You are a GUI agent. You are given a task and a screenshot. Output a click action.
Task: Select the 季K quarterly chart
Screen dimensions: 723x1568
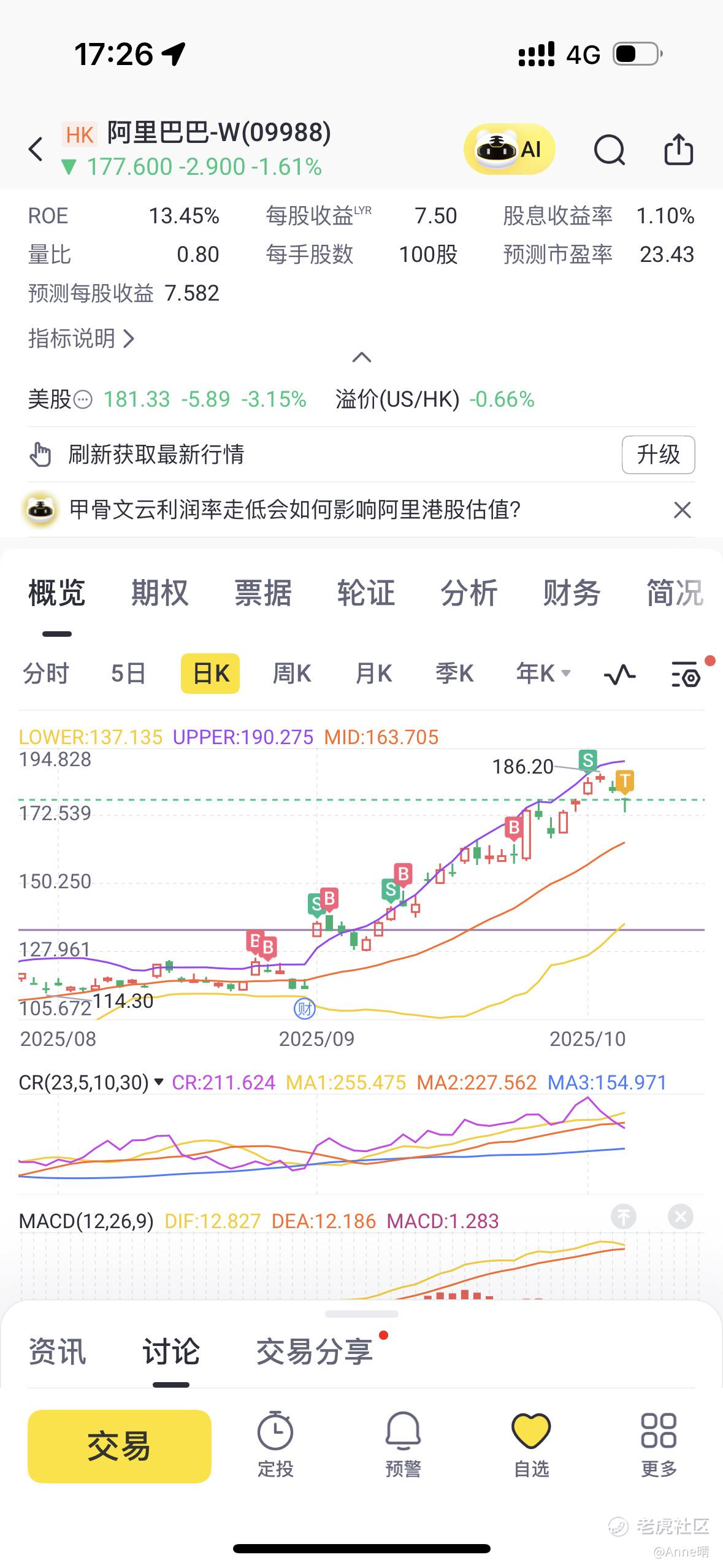pos(454,674)
